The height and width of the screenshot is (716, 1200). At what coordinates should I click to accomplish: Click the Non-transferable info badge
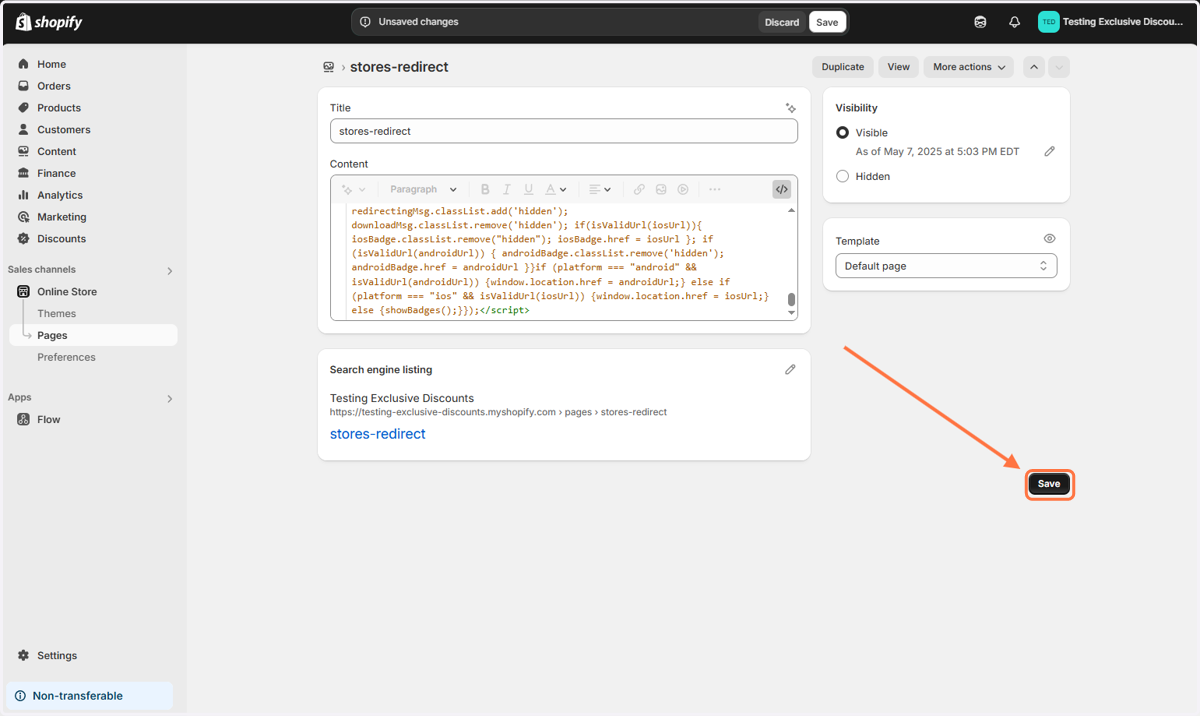click(x=89, y=696)
